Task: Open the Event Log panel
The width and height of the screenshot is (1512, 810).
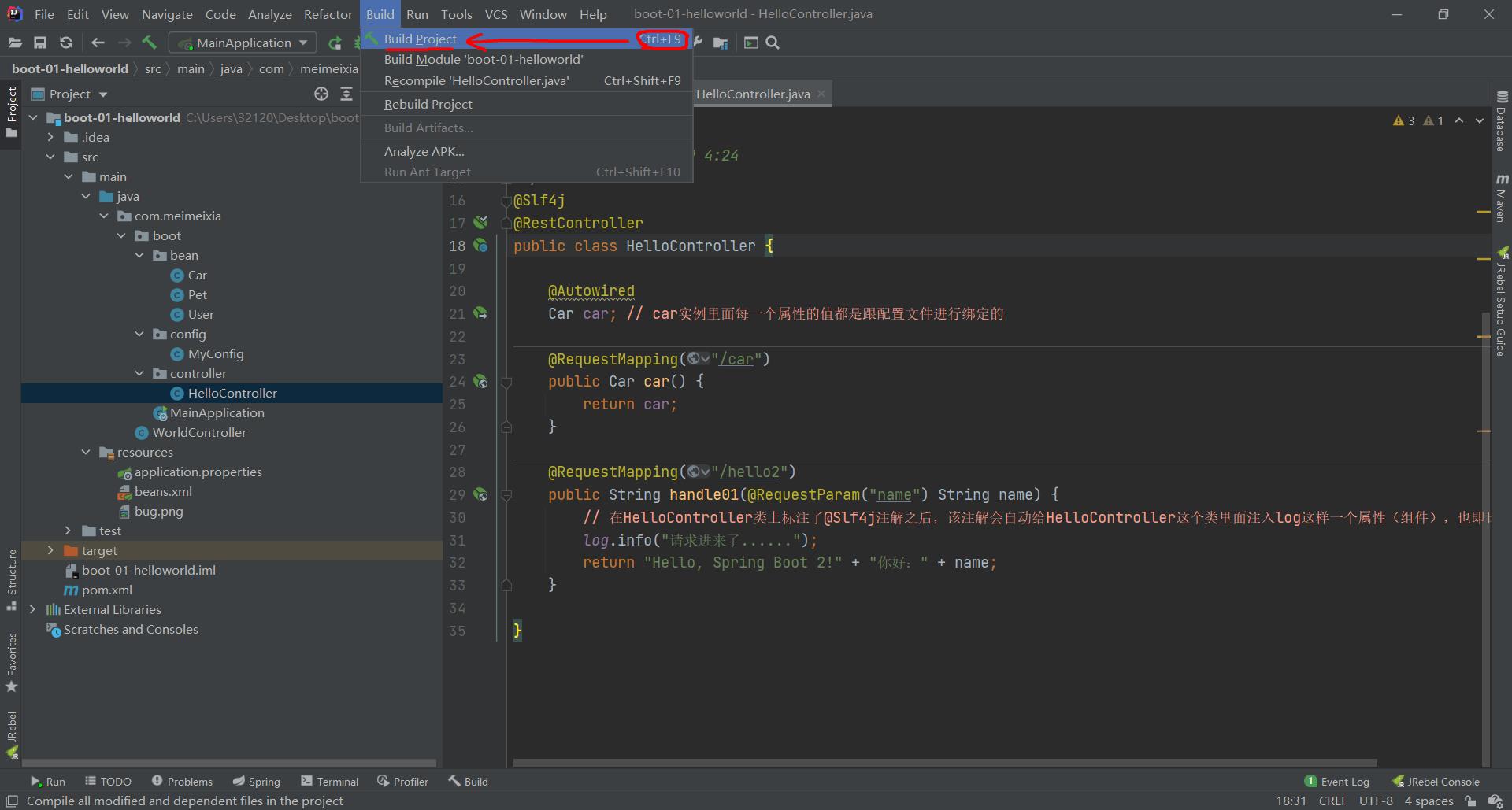Action: coord(1337,781)
